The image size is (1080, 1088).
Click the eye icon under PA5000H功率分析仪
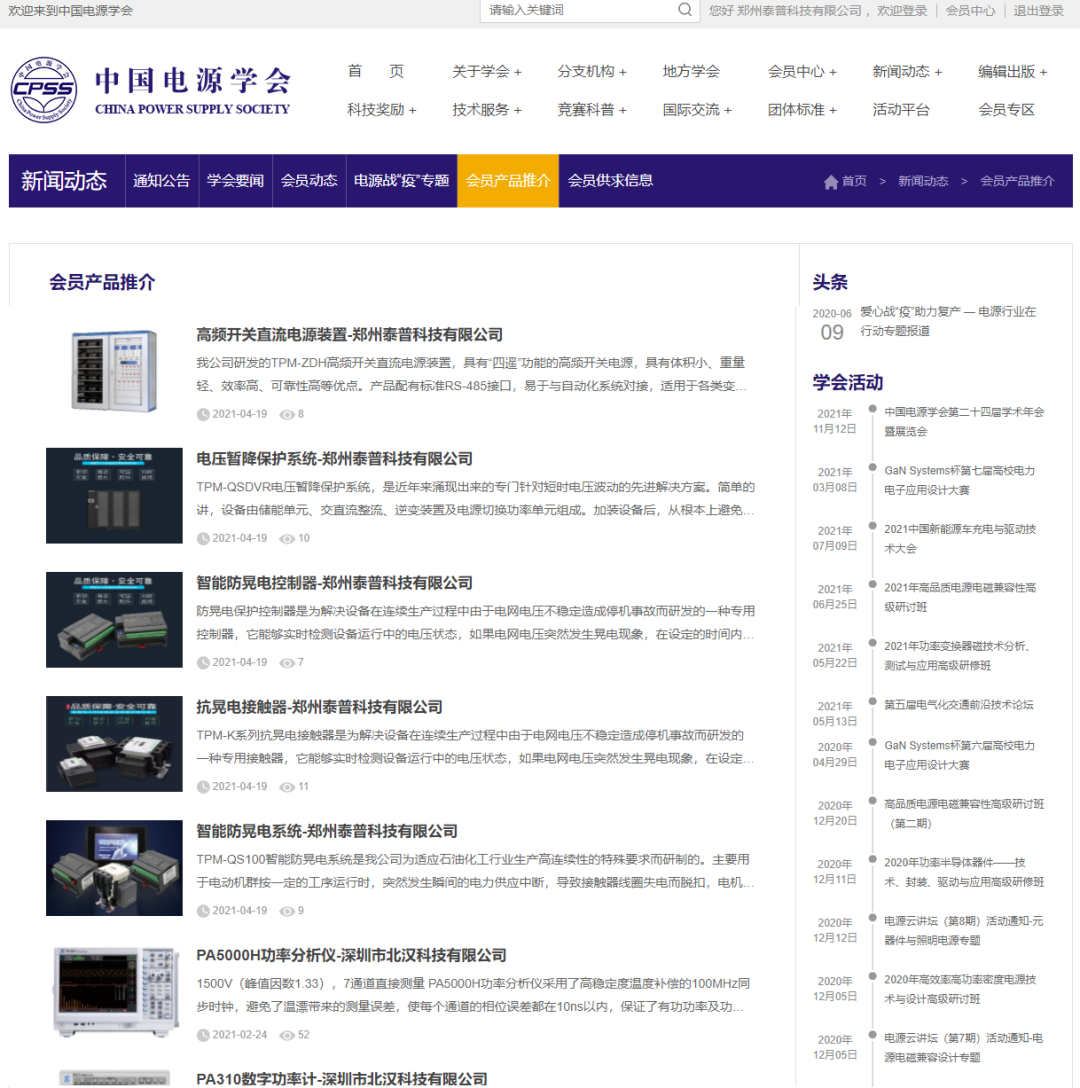[287, 1035]
